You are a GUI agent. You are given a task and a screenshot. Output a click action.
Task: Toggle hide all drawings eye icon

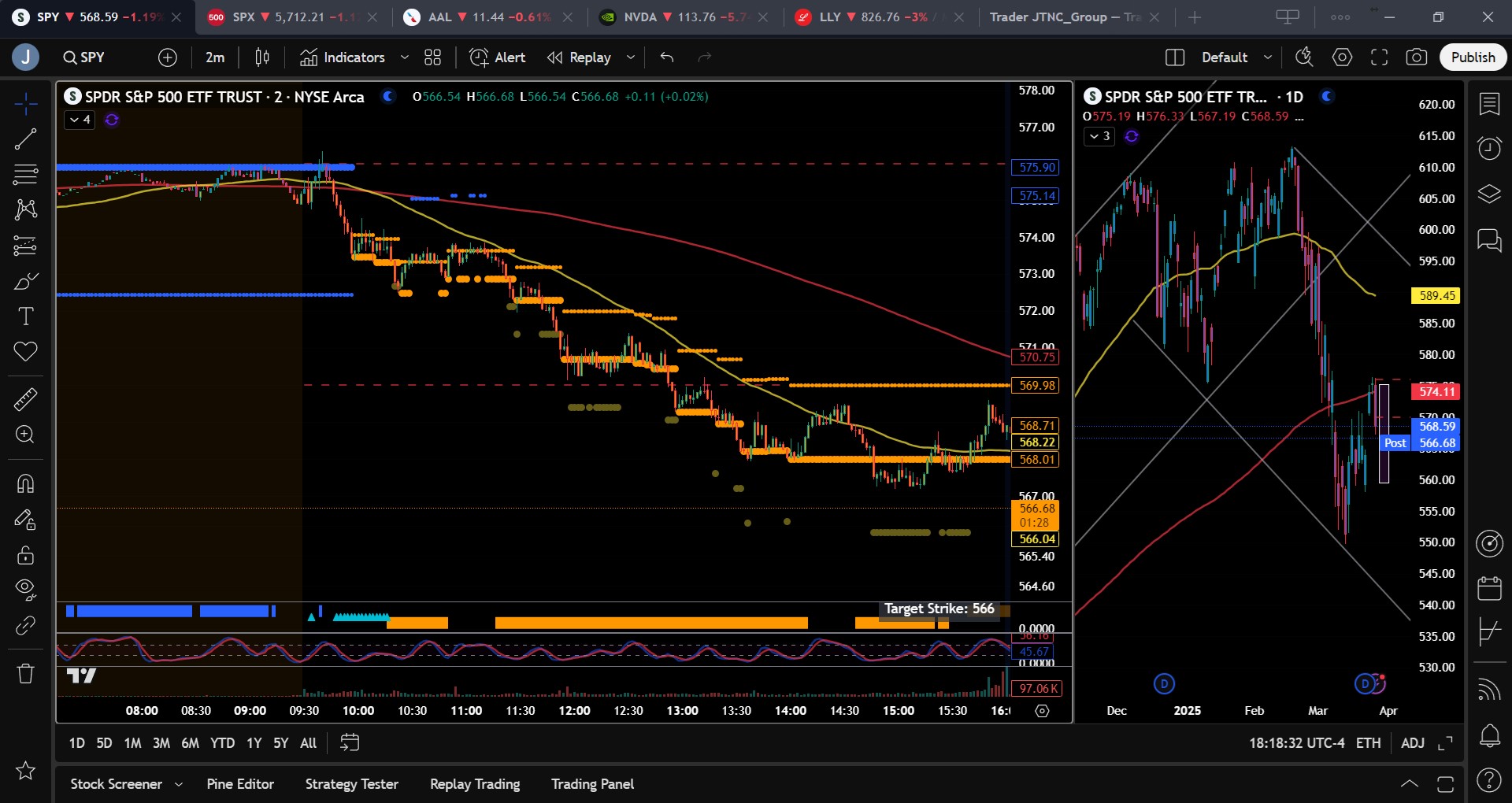pyautogui.click(x=25, y=589)
